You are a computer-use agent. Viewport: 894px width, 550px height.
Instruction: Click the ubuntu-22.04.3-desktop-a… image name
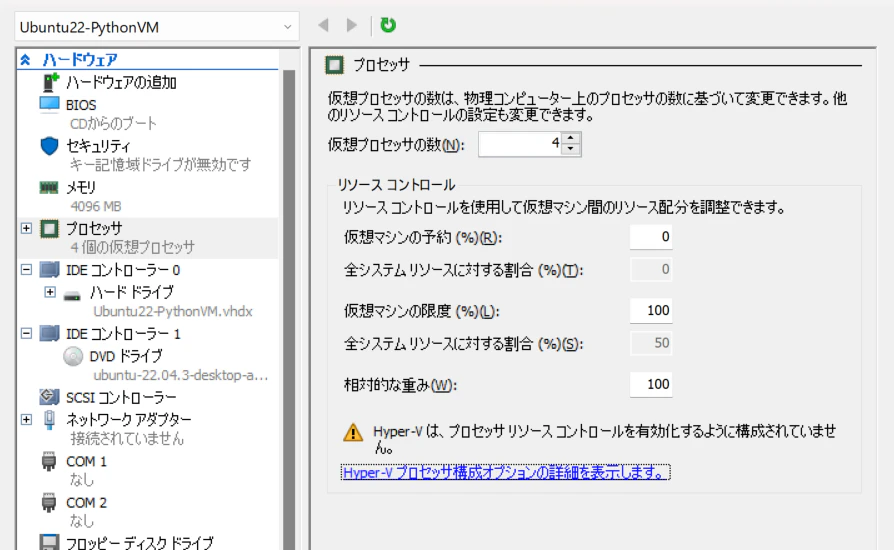[x=180, y=376]
